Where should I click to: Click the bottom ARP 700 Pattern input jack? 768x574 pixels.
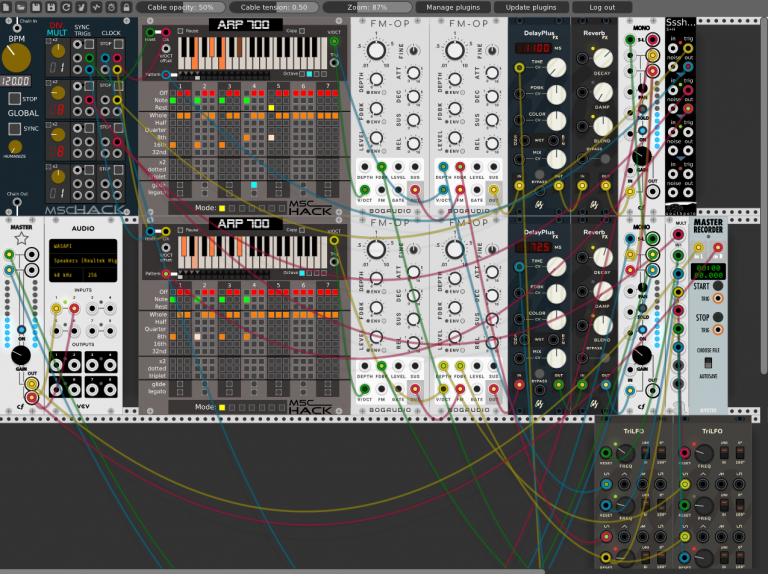[x=166, y=273]
